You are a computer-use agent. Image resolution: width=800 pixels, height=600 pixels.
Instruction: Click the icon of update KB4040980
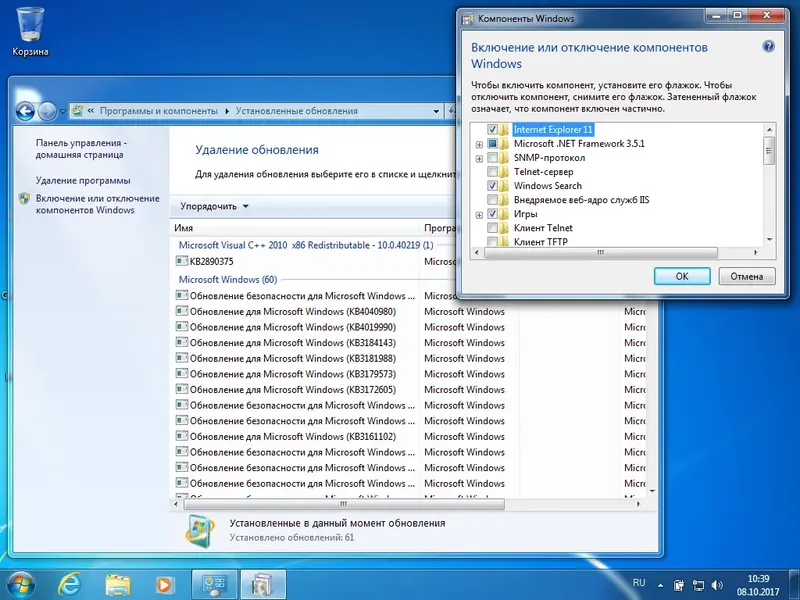tap(181, 311)
